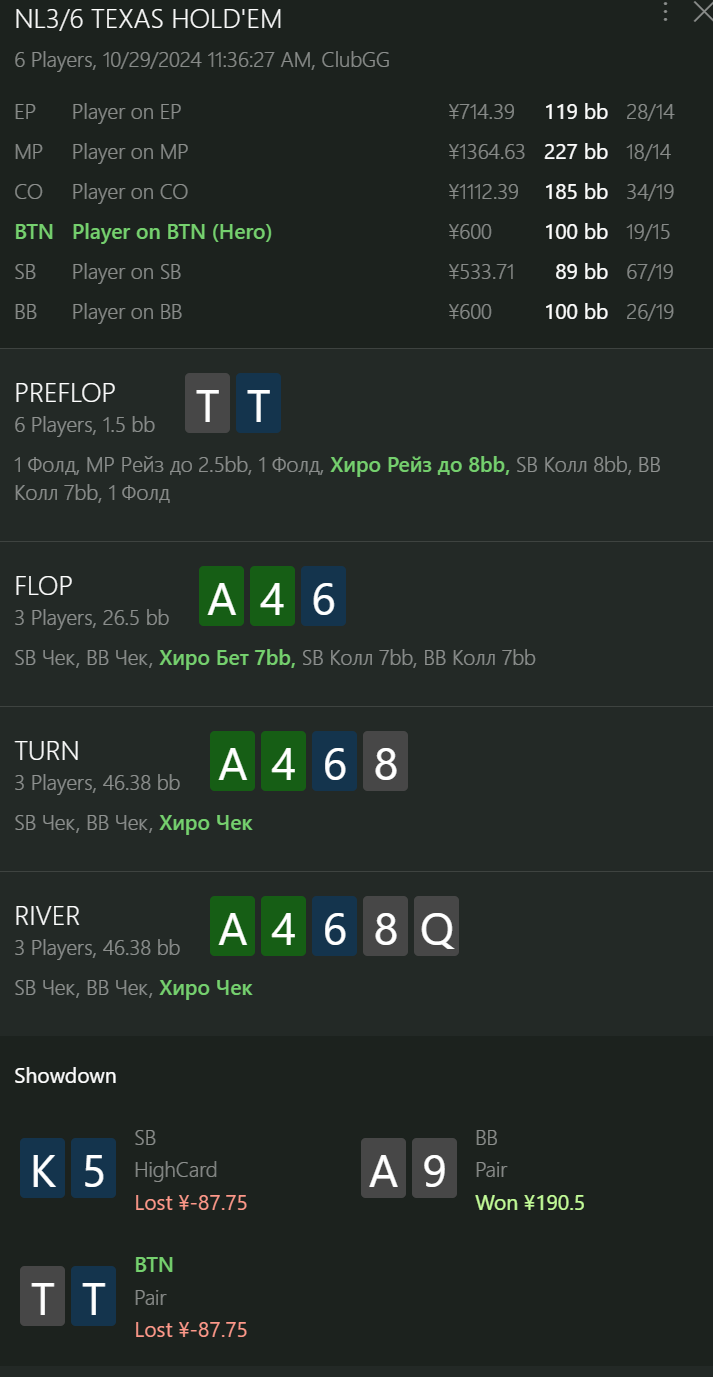Click the Showdown section label

point(65,1076)
